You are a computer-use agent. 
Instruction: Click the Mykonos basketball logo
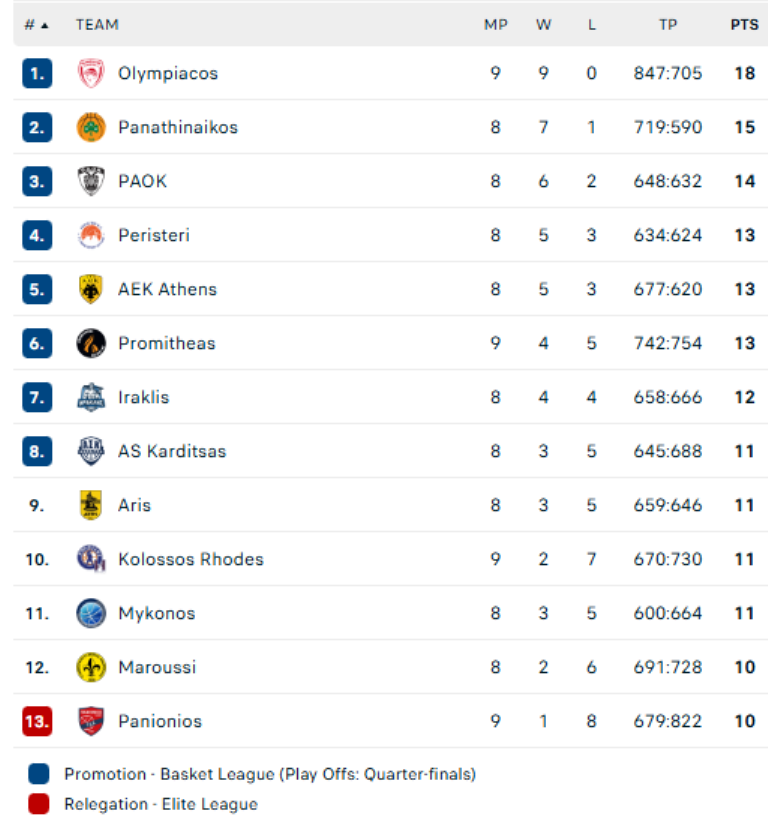click(x=91, y=613)
